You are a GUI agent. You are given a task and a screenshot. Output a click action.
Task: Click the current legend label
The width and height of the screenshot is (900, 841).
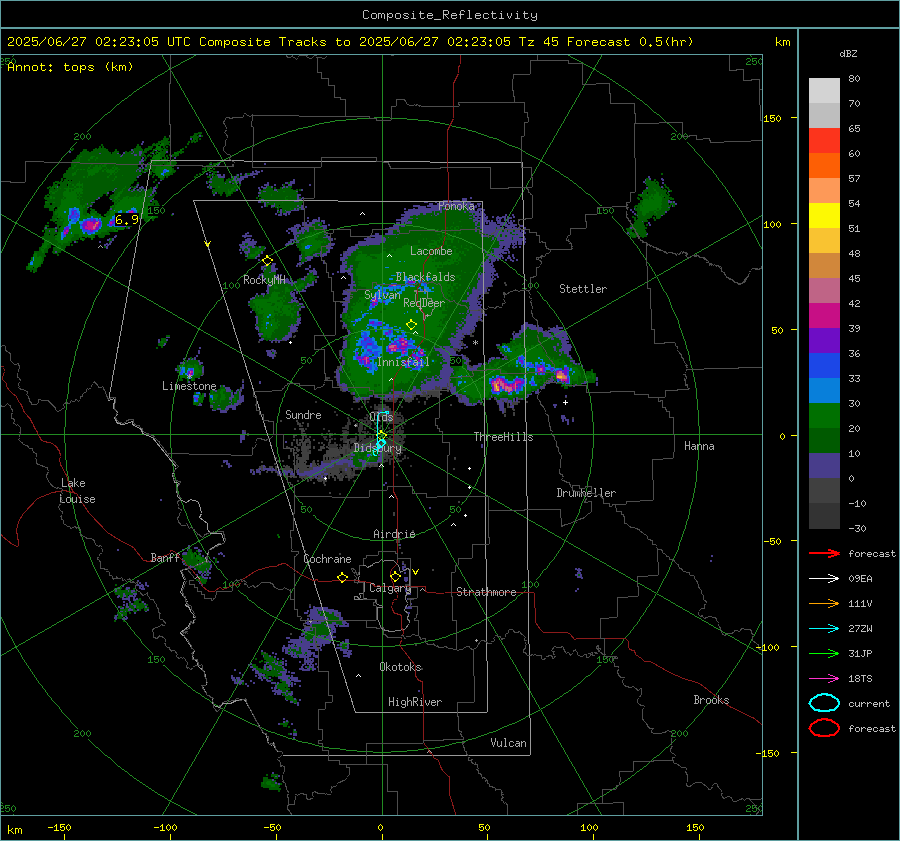869,704
